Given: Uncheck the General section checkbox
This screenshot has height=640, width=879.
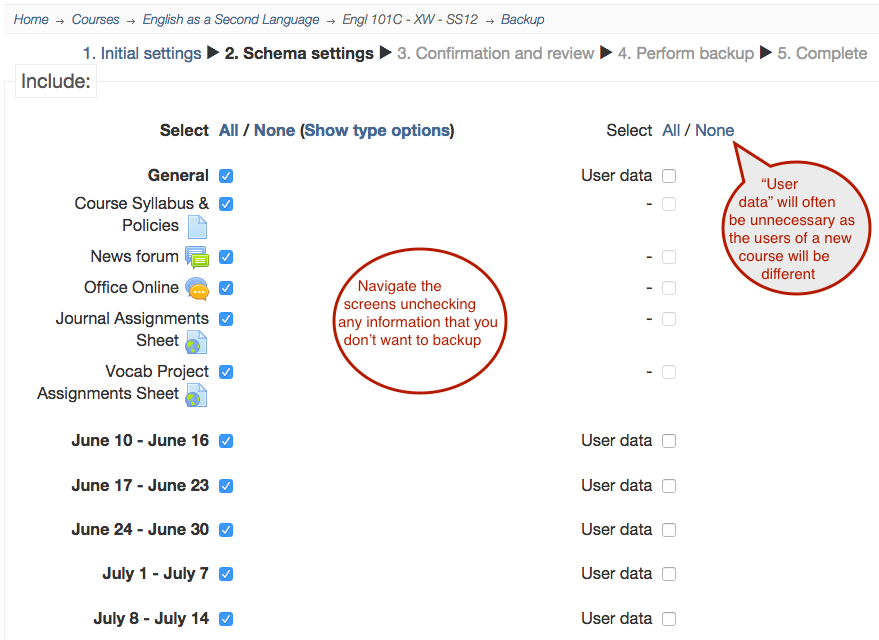Looking at the screenshot, I should pyautogui.click(x=226, y=176).
